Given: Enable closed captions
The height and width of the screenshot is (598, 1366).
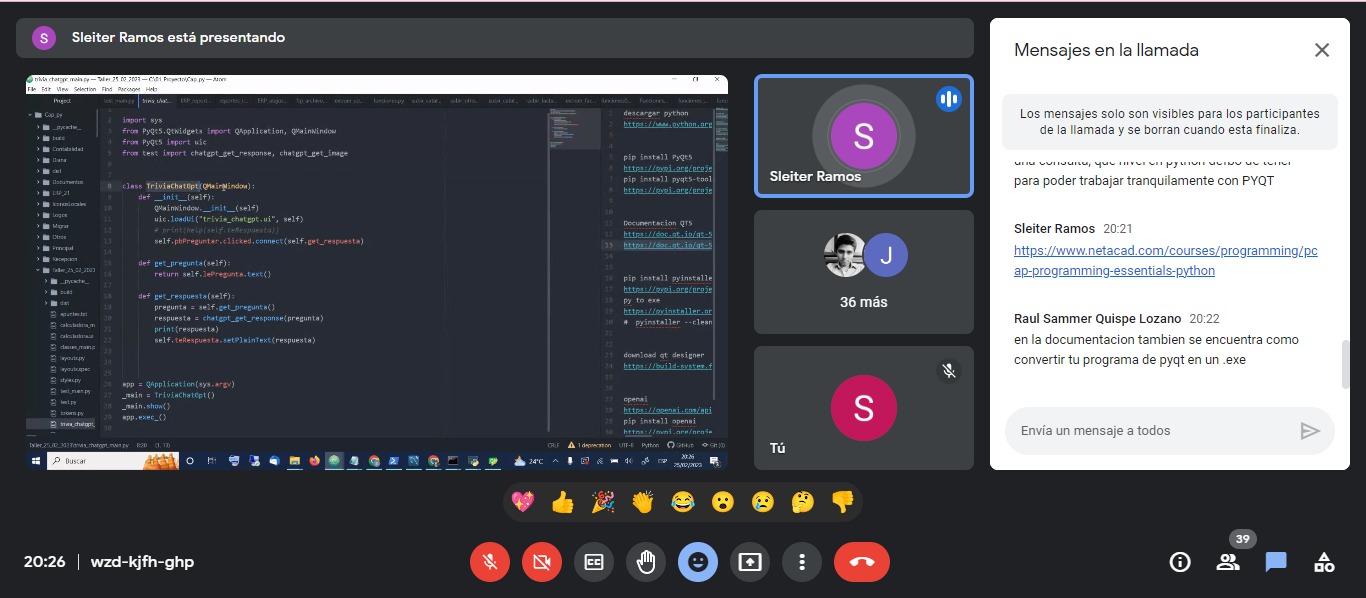Looking at the screenshot, I should click(x=594, y=562).
